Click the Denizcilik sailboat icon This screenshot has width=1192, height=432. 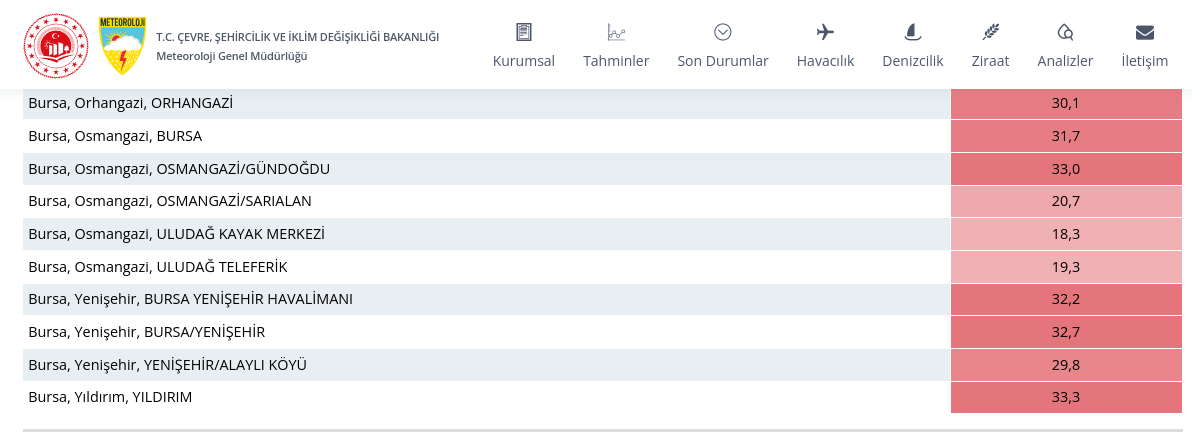tap(912, 32)
